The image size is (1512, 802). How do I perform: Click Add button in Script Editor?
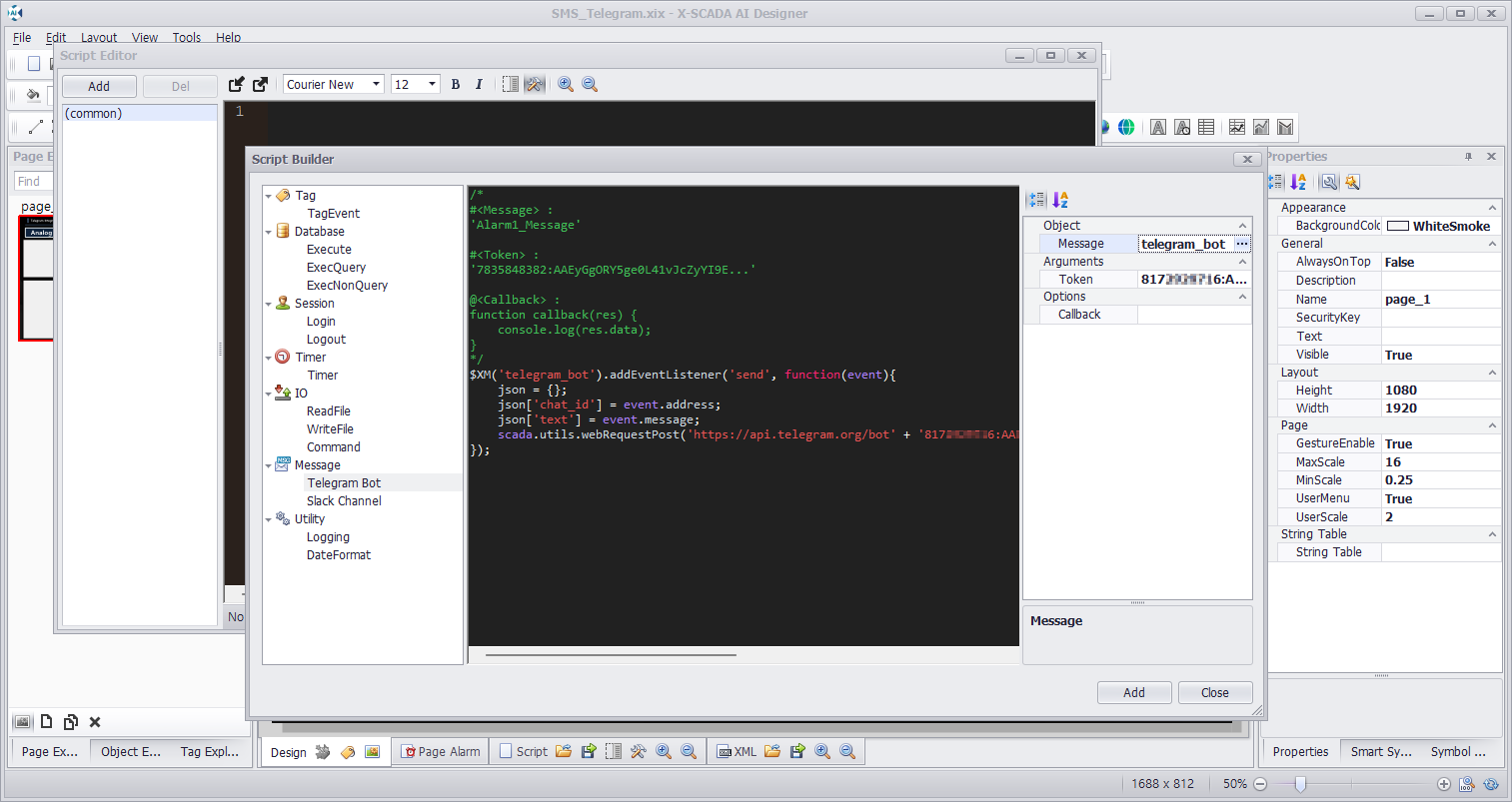coord(99,86)
